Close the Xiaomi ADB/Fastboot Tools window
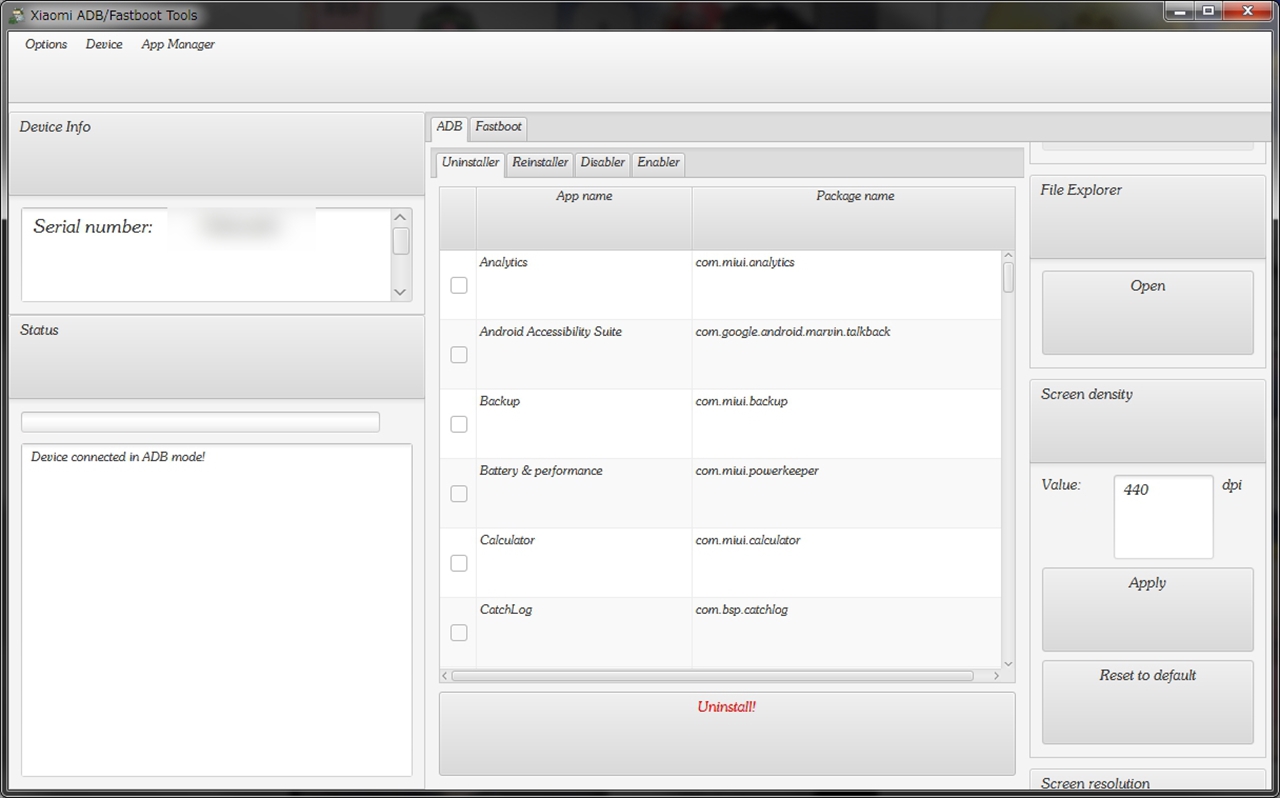 [x=1246, y=11]
